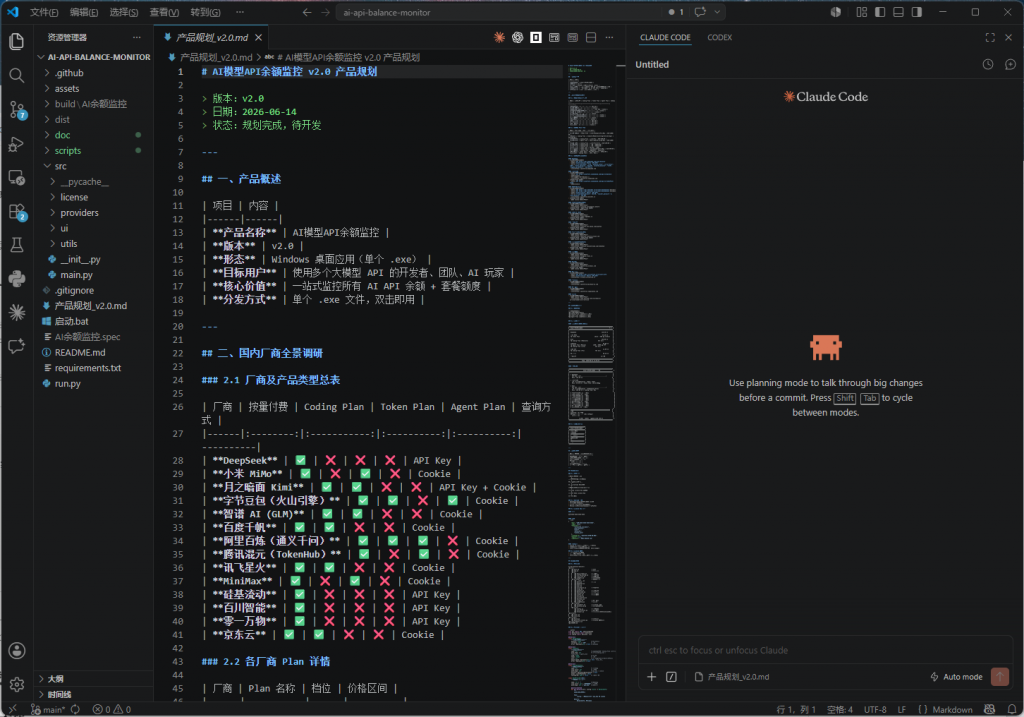The height and width of the screenshot is (717, 1024).
Task: Click the Copilot status icon in status bar
Action: tap(989, 709)
